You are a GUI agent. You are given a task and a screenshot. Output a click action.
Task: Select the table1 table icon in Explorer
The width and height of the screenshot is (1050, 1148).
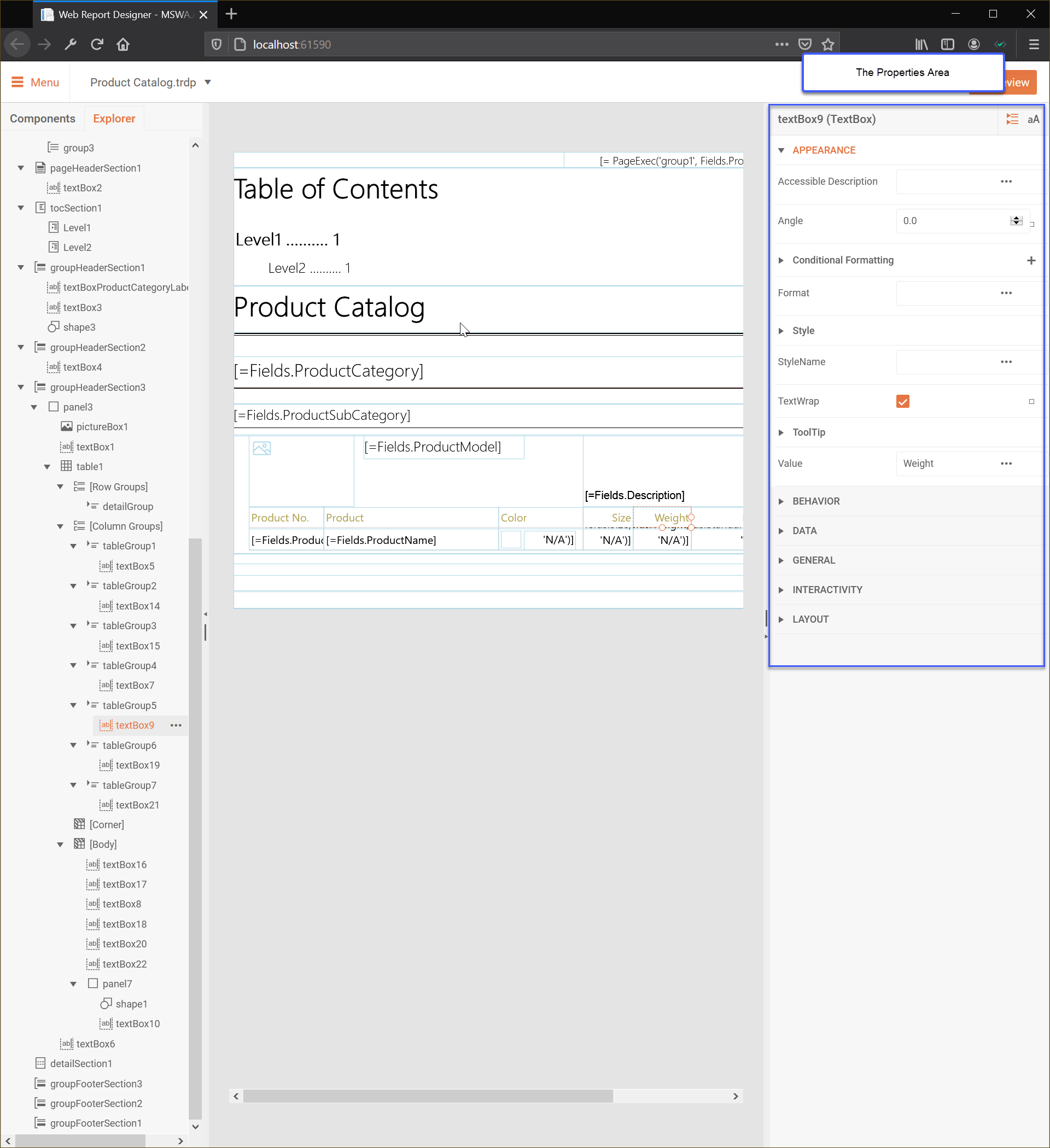coord(67,466)
